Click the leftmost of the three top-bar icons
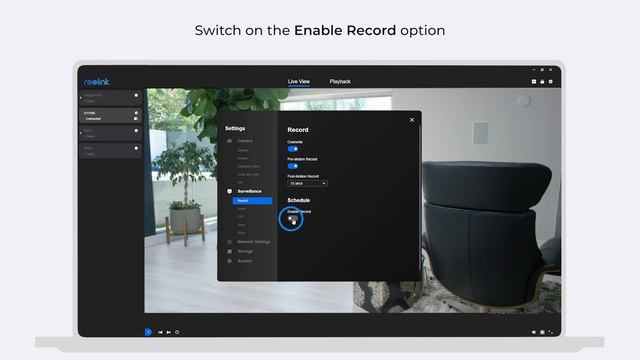This screenshot has width=640, height=360. point(534,82)
